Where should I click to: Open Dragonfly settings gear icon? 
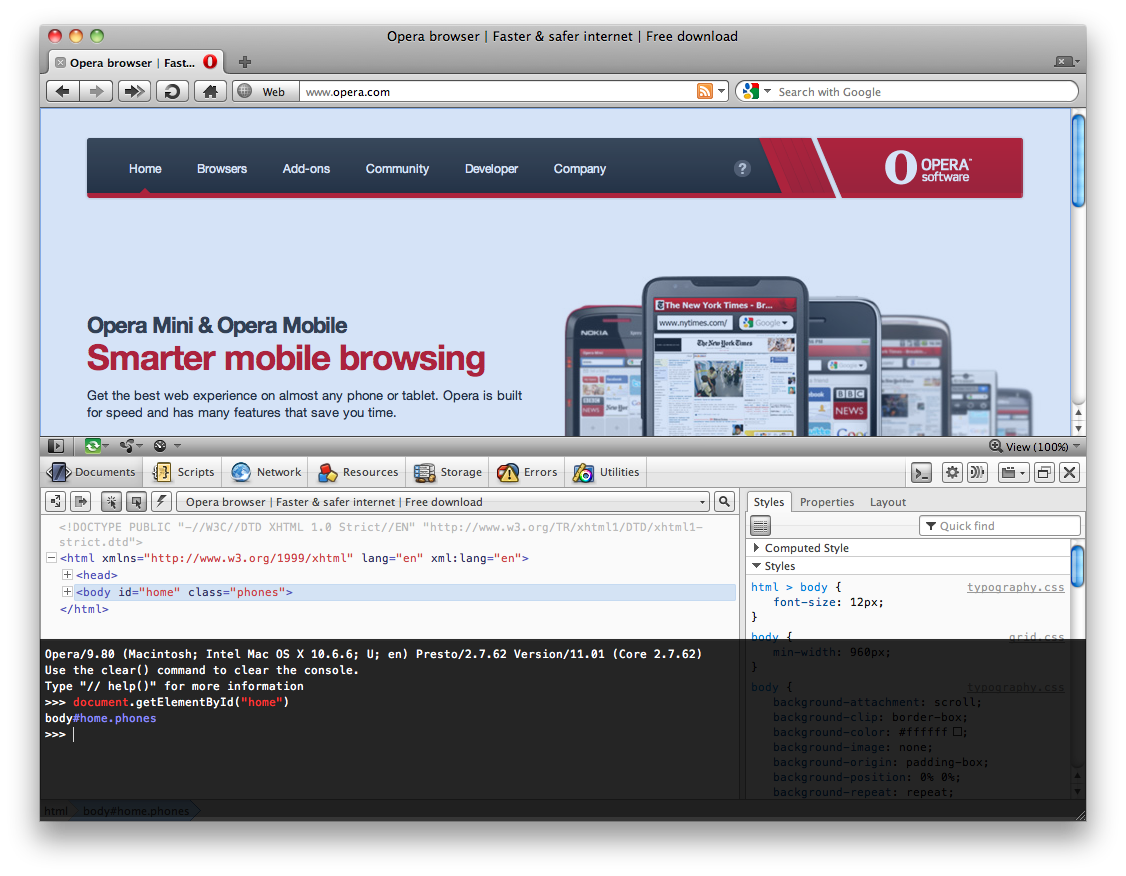tap(952, 473)
